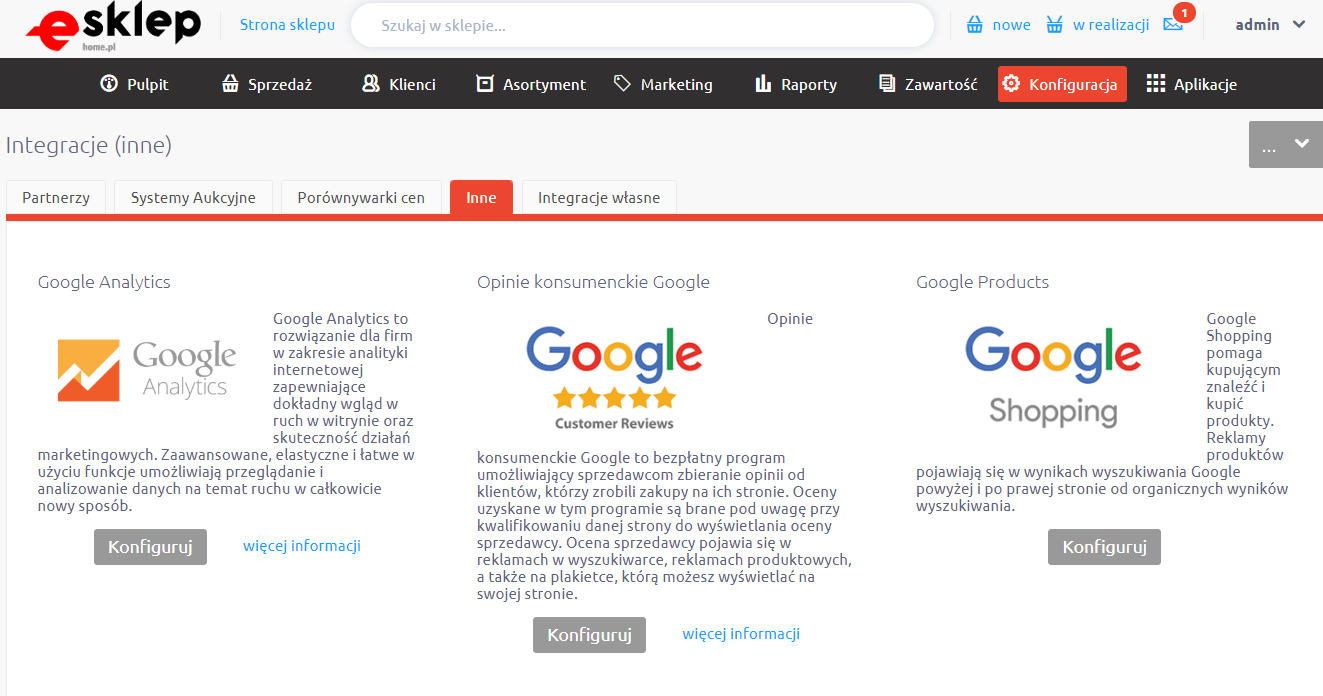Expand the admin account dropdown
Viewport: 1323px width, 696px height.
[x=1270, y=25]
